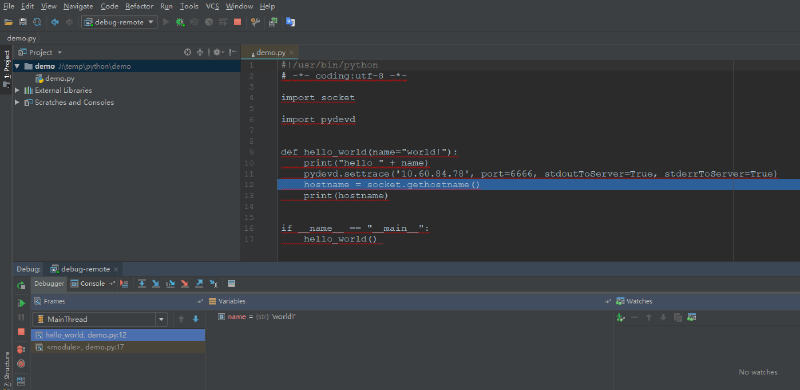The width and height of the screenshot is (800, 390).
Task: Click the Synchronize refresh icon in toolbar
Action: coord(37,22)
